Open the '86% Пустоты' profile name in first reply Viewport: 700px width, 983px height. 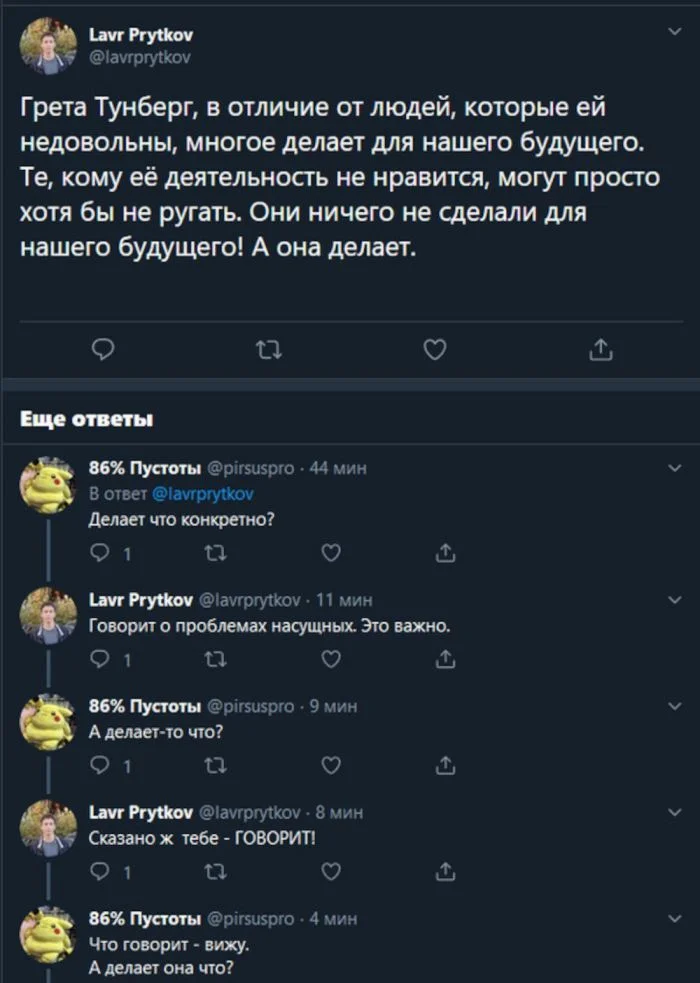click(144, 467)
